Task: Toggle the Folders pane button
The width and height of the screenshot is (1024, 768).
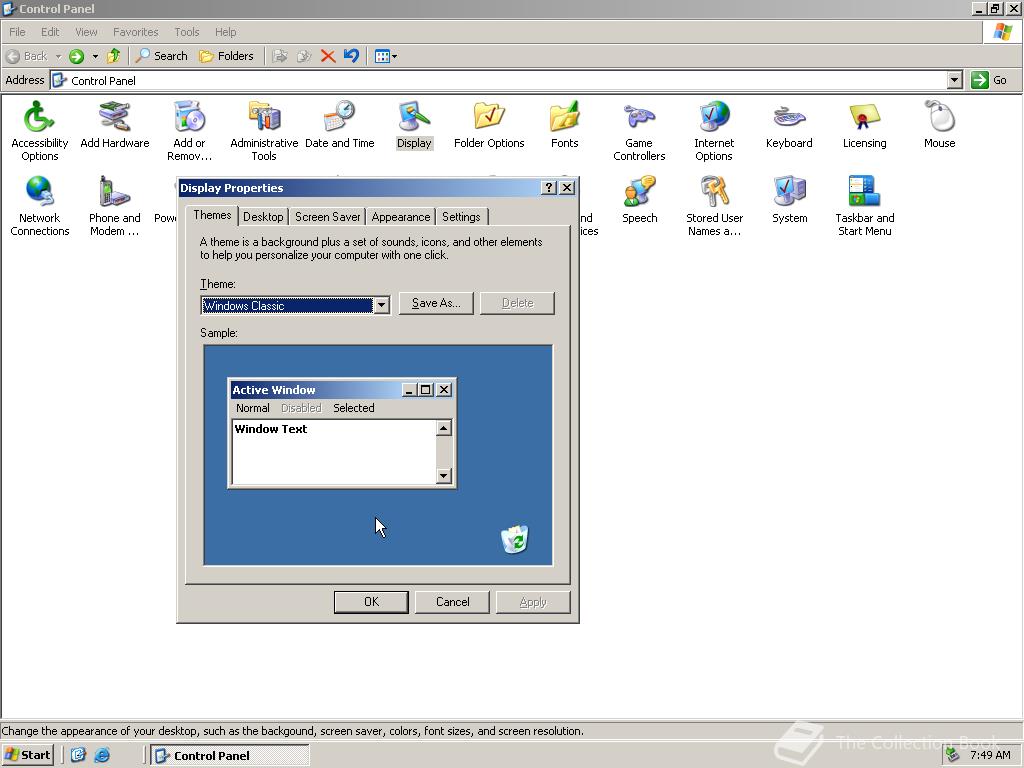Action: coord(226,56)
